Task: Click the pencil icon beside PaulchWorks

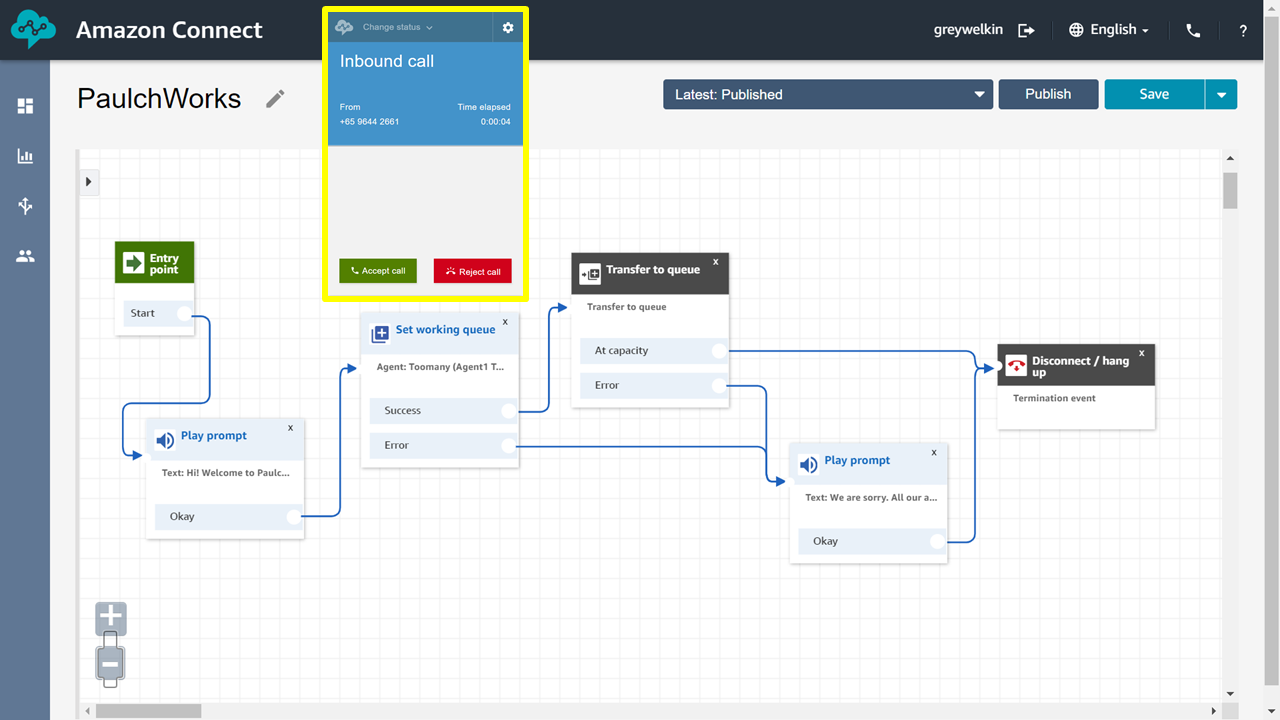Action: click(275, 98)
